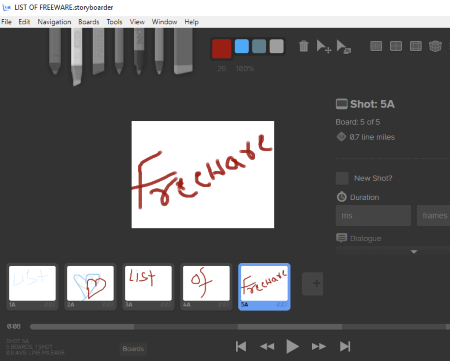Click the Dialogue speech bubble icon

pos(341,238)
